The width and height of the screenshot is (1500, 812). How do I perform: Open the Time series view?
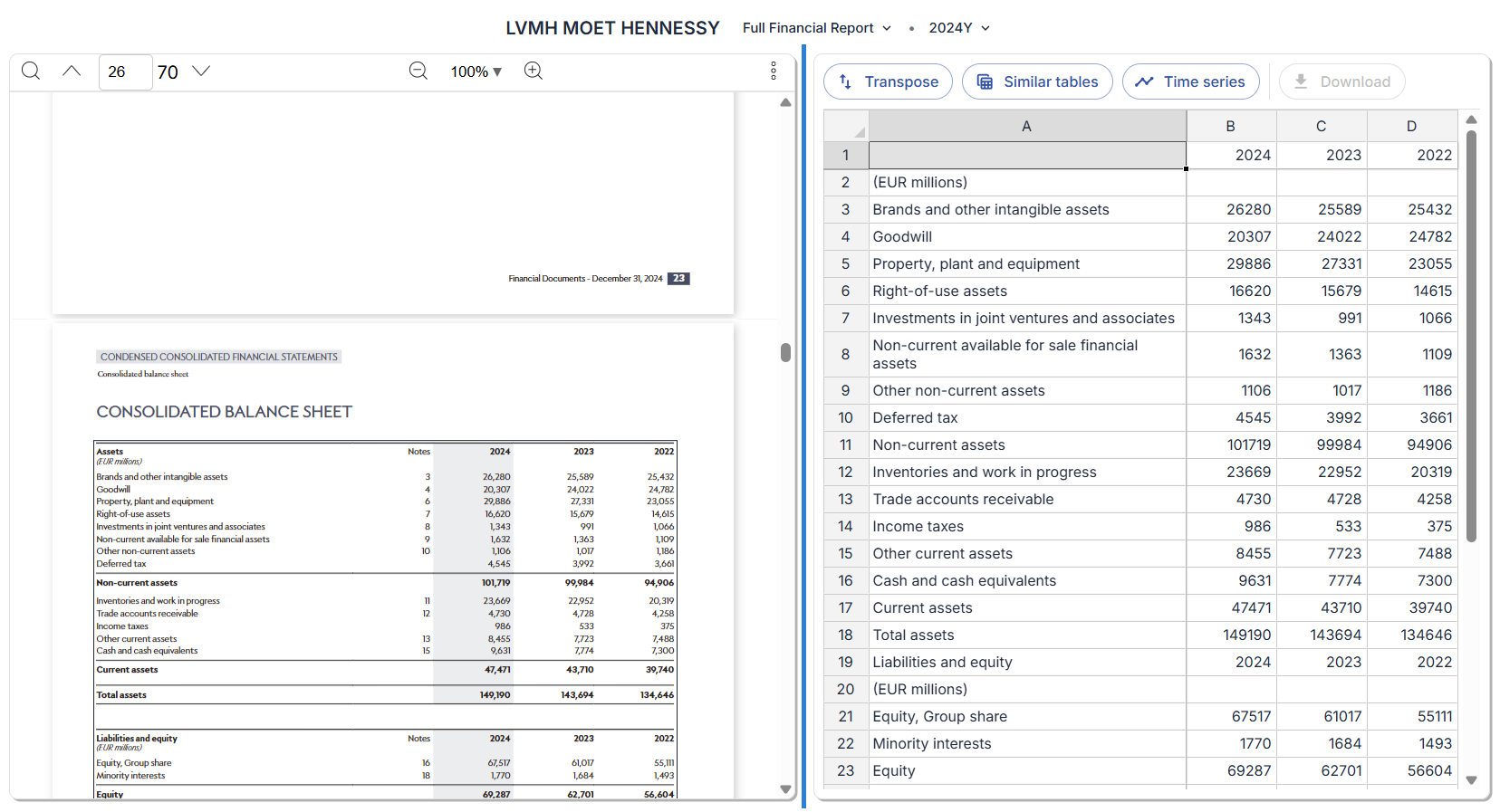[x=1190, y=81]
